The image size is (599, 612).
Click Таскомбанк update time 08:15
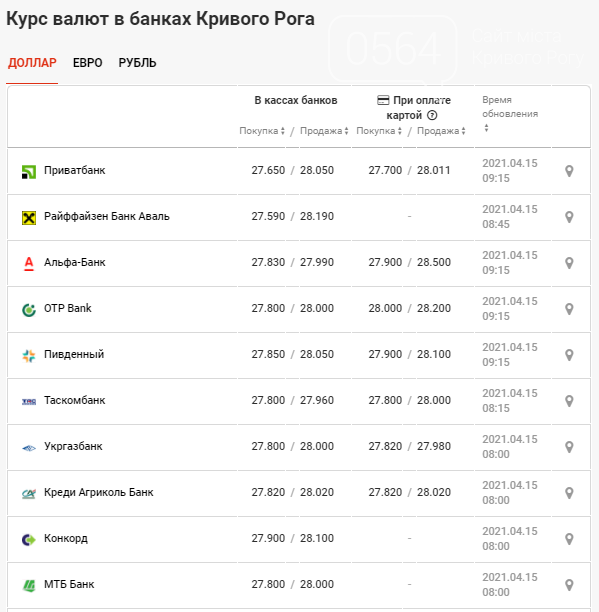(x=496, y=409)
